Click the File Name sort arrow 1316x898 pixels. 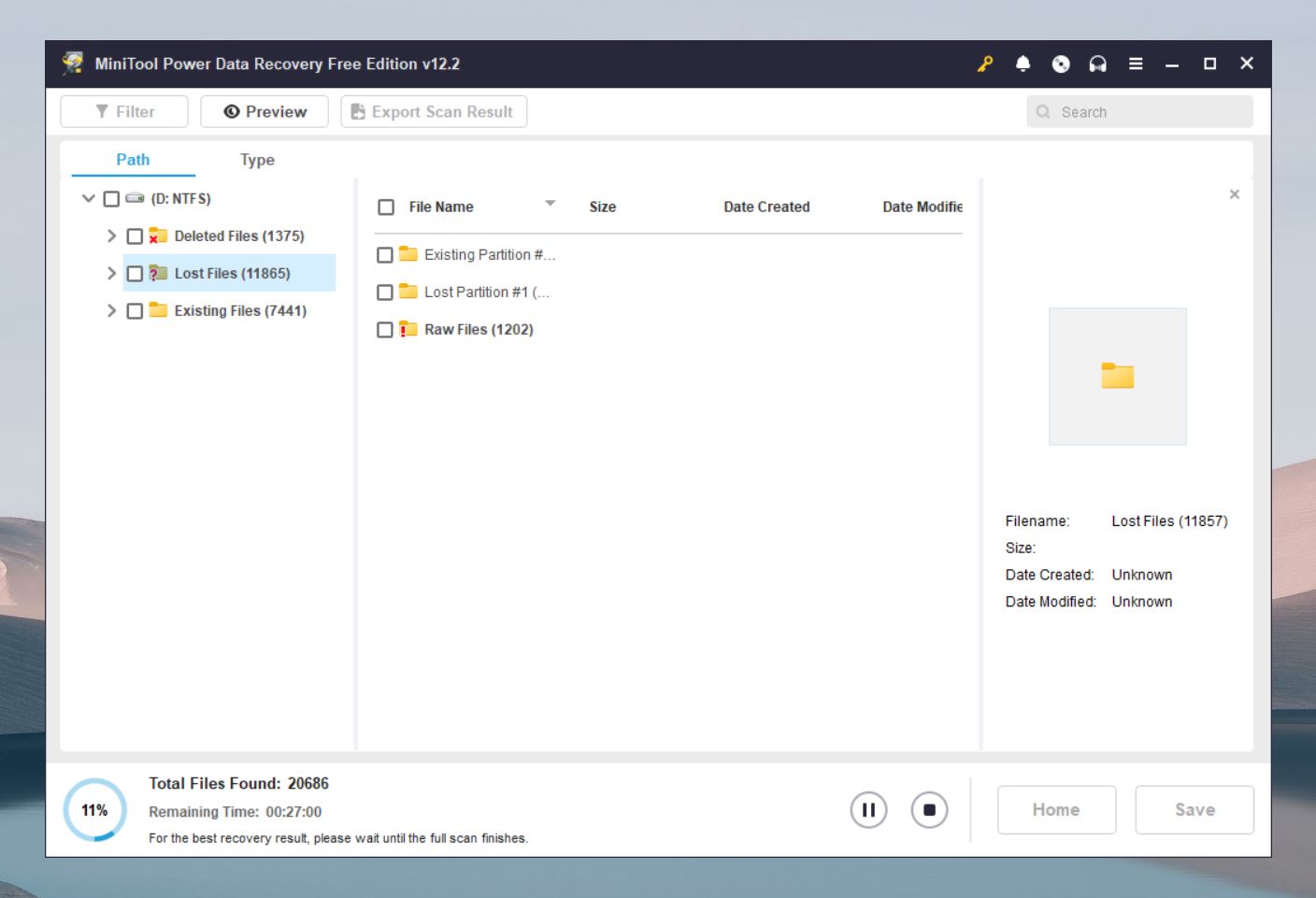tap(551, 203)
